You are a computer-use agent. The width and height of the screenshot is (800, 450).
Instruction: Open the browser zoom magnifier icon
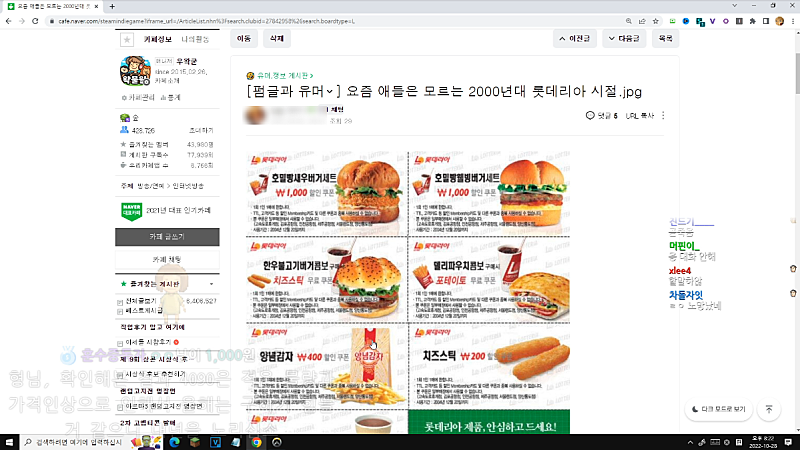tap(629, 21)
